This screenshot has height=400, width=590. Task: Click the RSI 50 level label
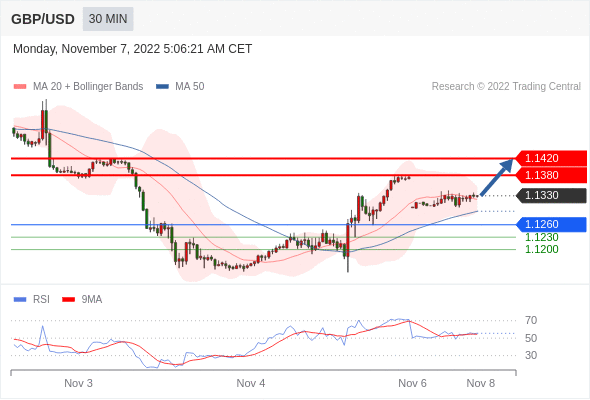point(531,338)
